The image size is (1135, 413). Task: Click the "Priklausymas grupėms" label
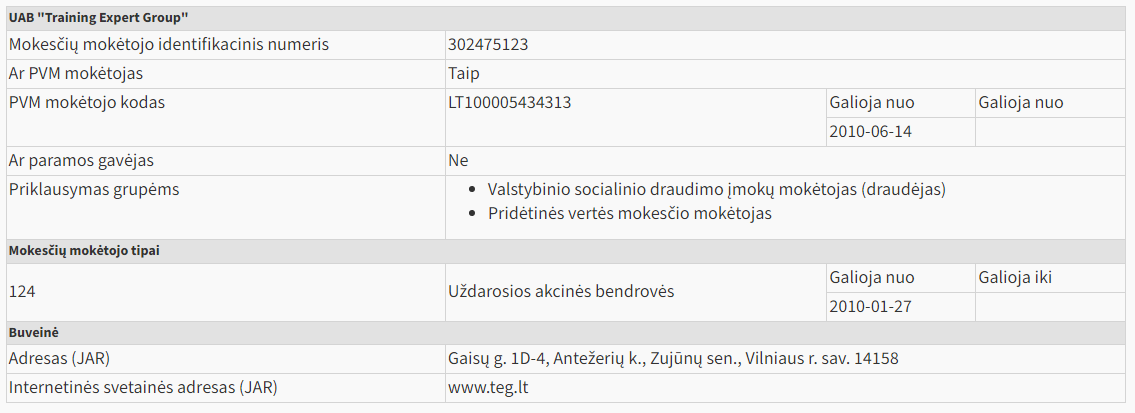[x=94, y=190]
